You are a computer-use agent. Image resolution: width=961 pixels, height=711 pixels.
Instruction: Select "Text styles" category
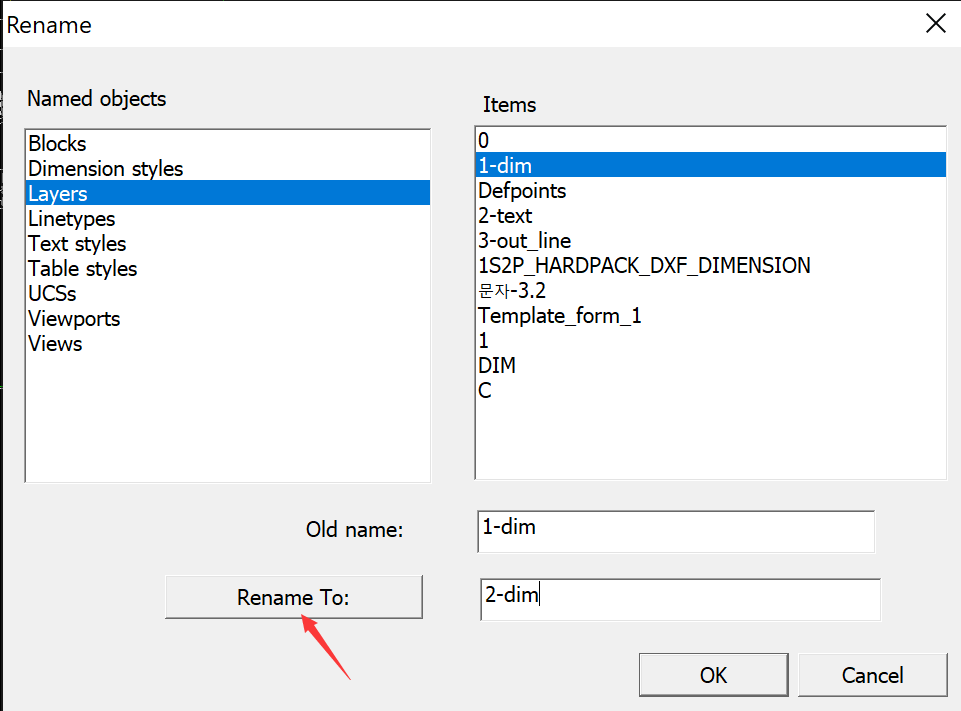point(77,243)
